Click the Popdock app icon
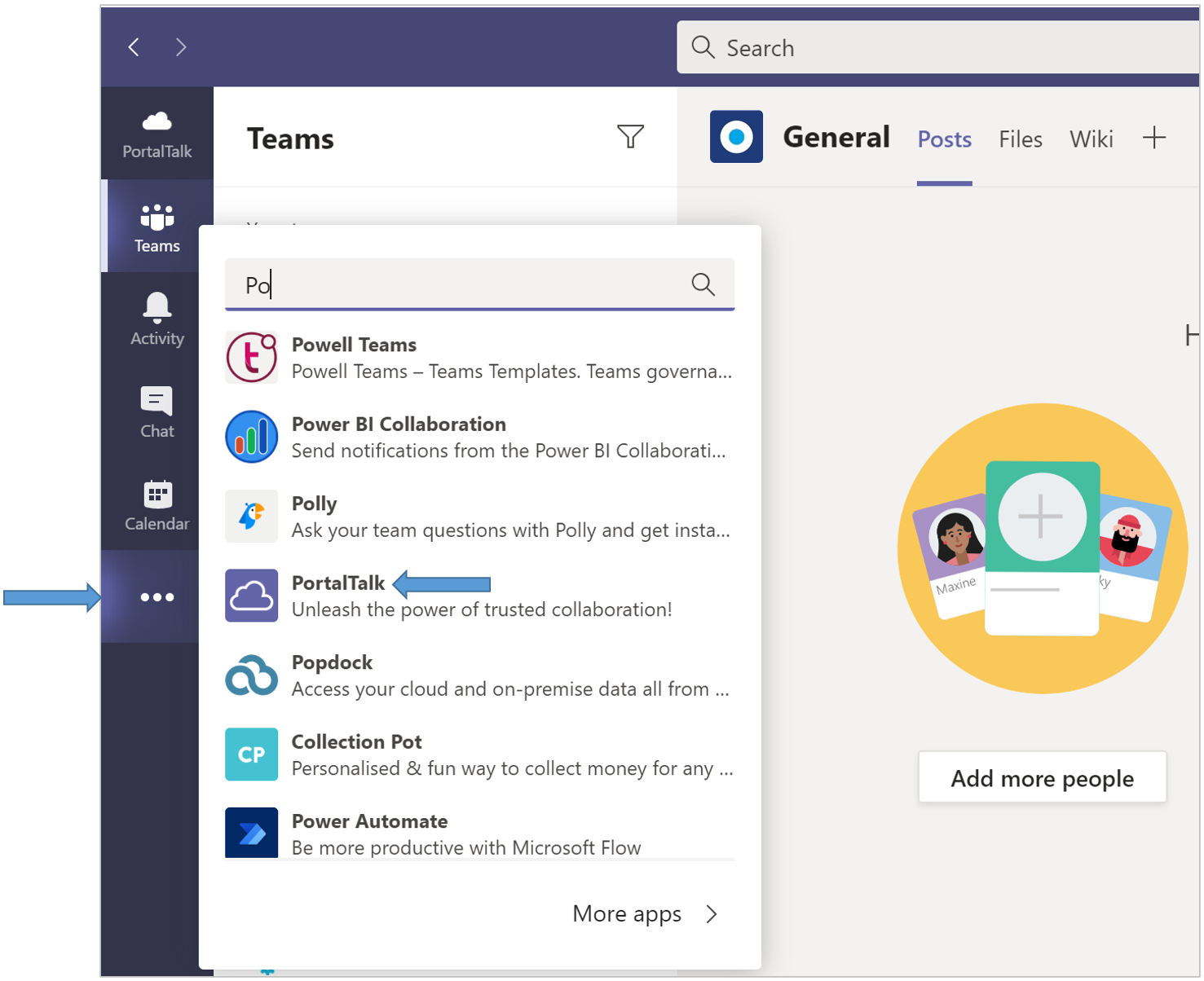 click(x=252, y=675)
